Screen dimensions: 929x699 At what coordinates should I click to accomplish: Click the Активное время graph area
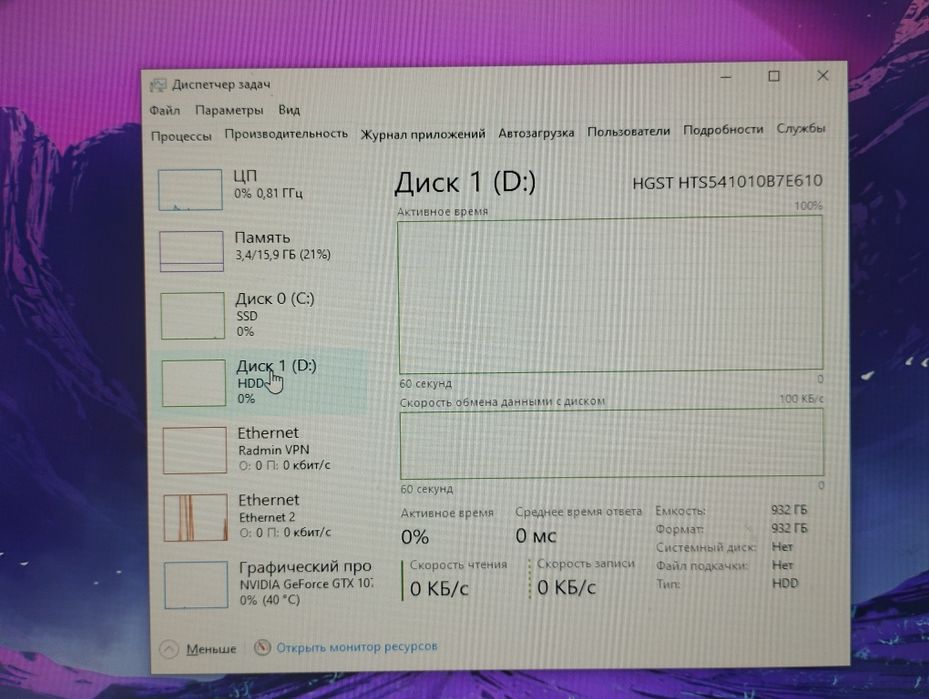[610, 295]
